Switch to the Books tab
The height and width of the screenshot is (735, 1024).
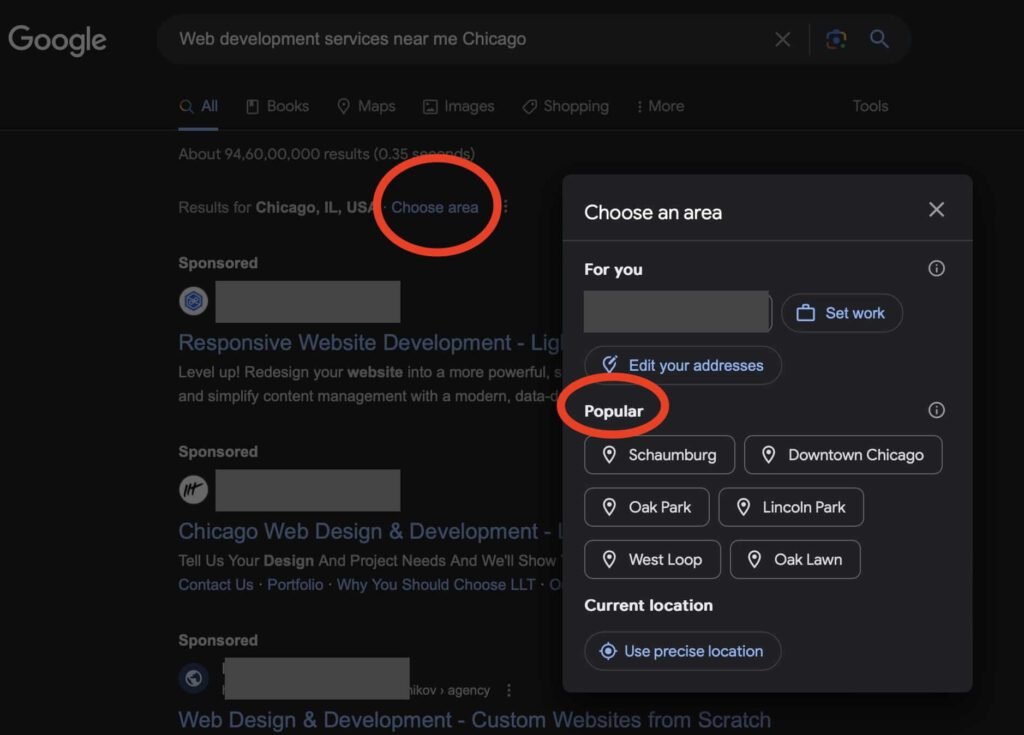(278, 106)
